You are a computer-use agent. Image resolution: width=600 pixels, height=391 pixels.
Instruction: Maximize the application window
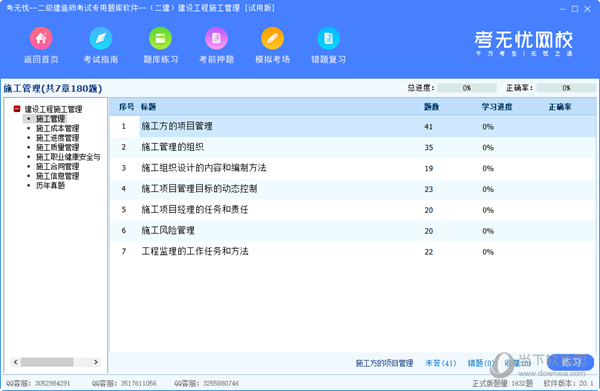click(x=575, y=9)
